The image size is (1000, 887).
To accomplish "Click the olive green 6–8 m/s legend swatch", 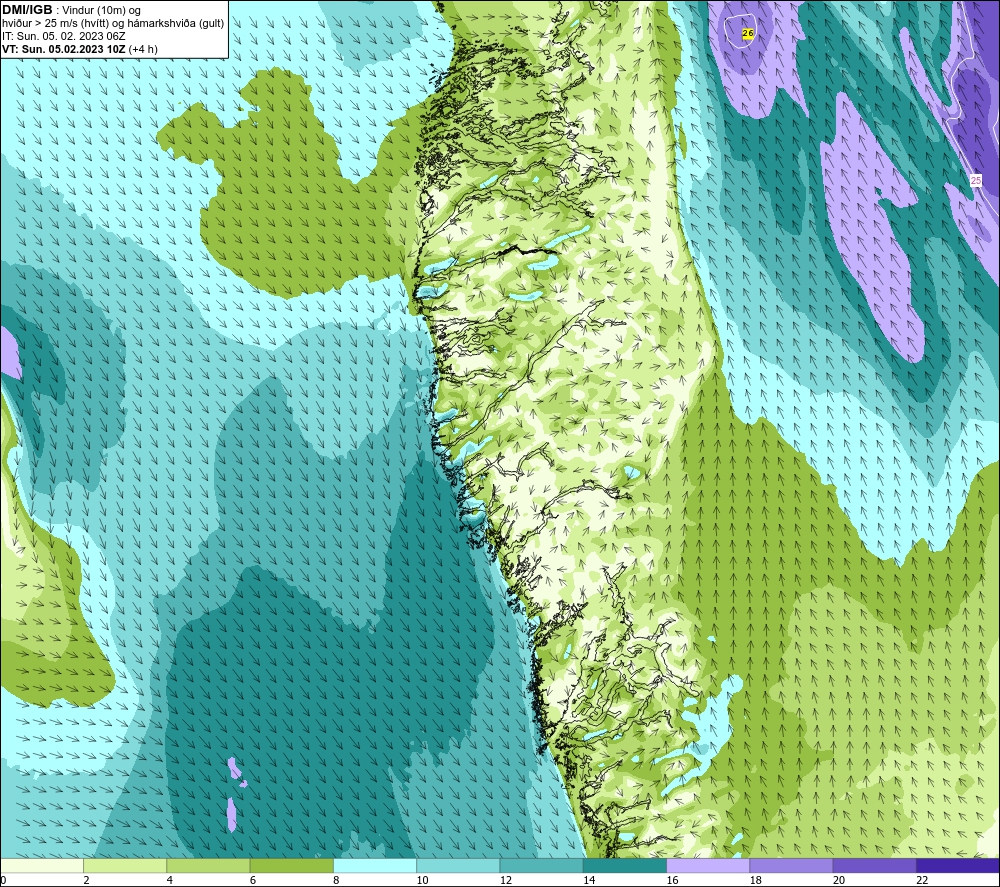I will [291, 865].
